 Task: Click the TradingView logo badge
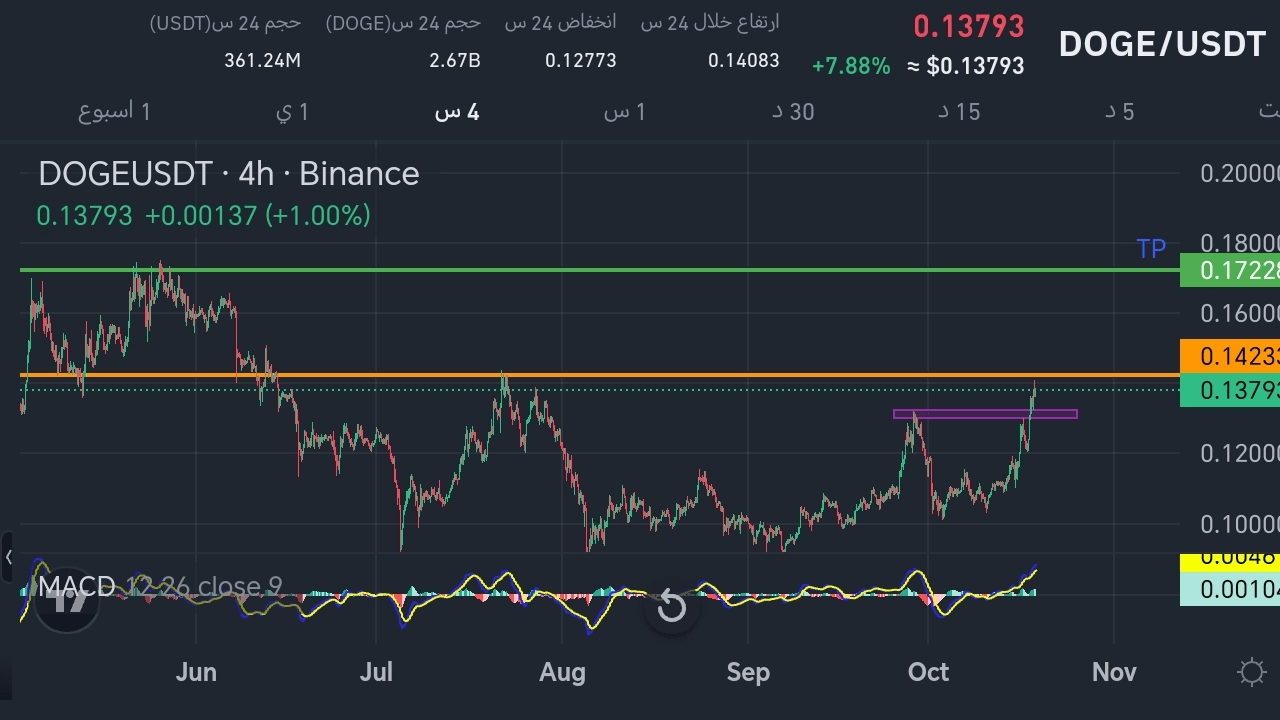pos(68,600)
